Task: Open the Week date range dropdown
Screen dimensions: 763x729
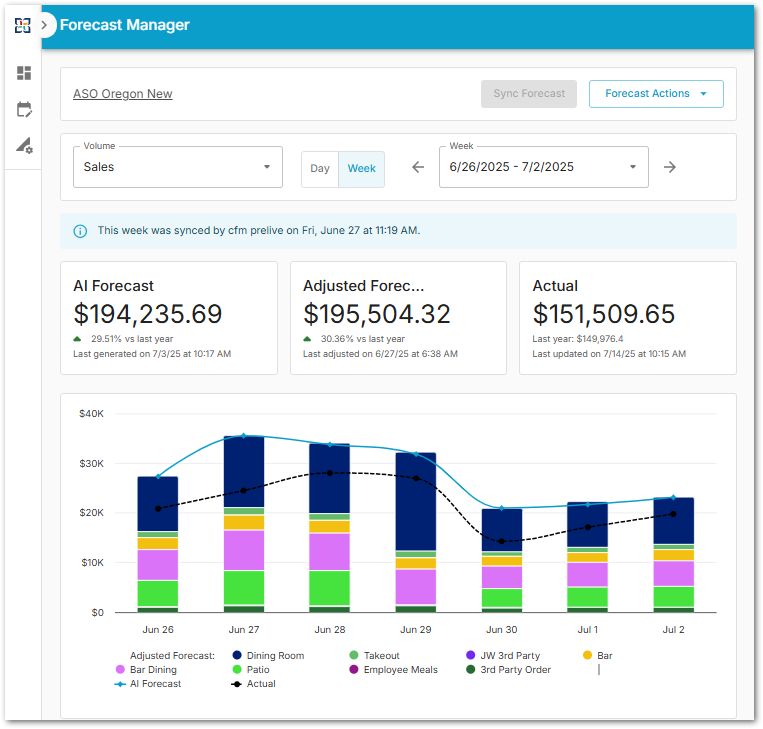Action: click(x=543, y=167)
